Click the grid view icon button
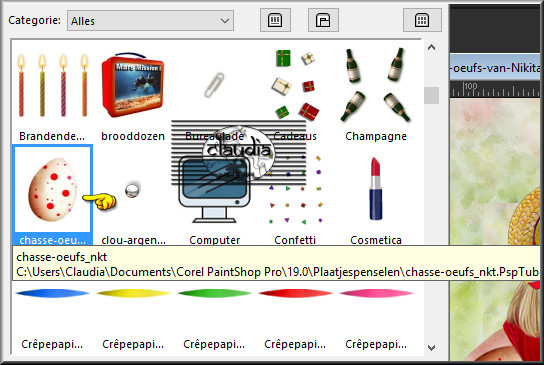Screen dimensions: 544x365 422,20
